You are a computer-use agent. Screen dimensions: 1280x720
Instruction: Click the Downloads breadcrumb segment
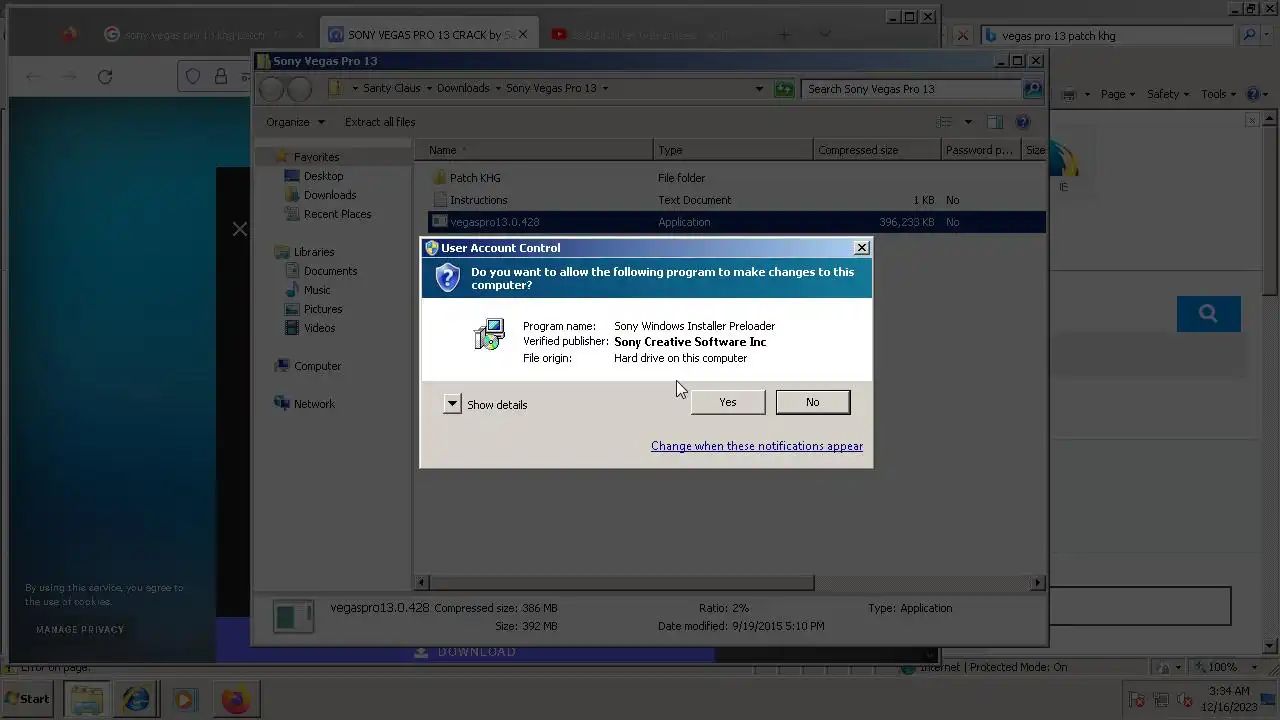(463, 88)
